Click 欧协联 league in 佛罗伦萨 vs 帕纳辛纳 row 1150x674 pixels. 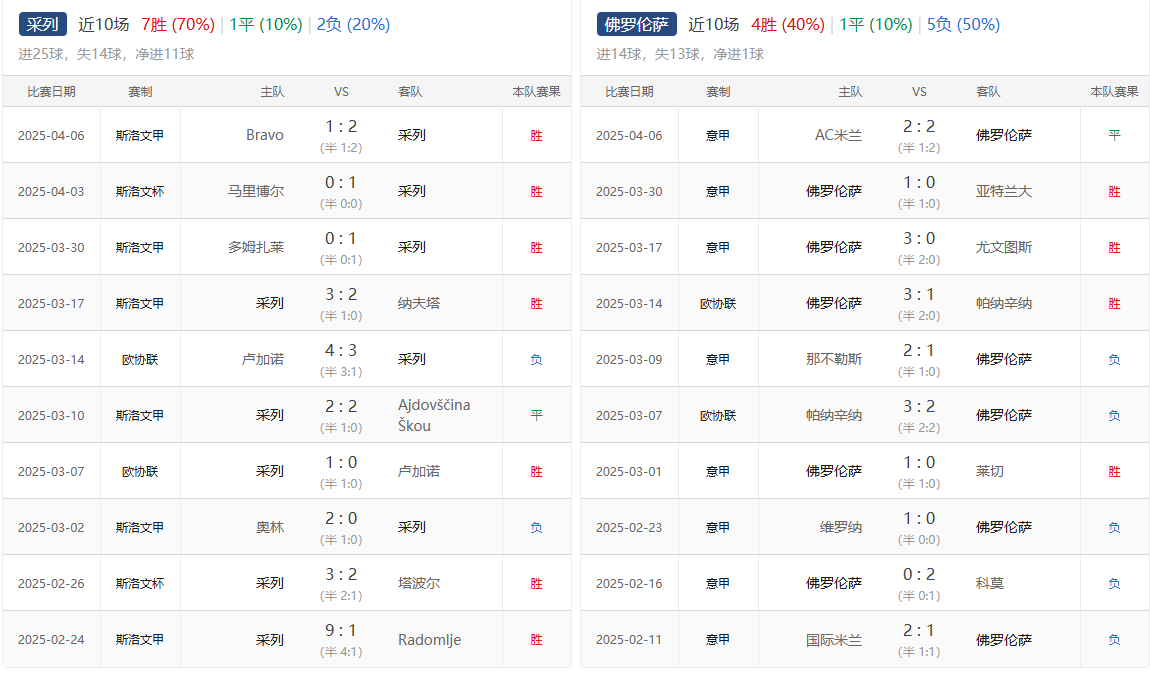pyautogui.click(x=717, y=304)
